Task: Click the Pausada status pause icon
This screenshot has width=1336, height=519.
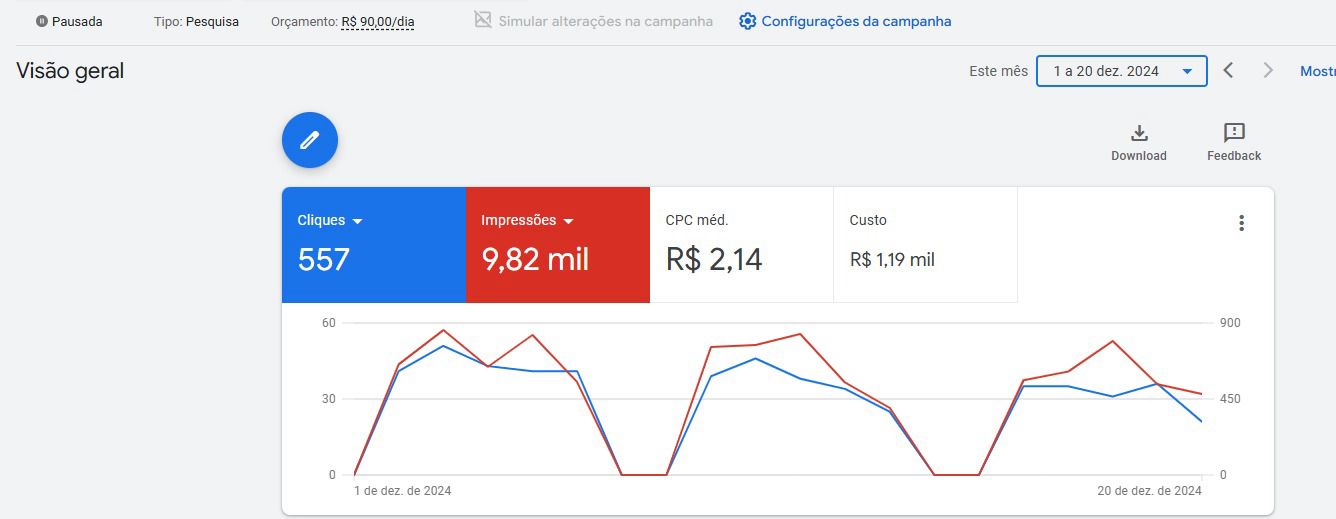Action: tap(42, 21)
